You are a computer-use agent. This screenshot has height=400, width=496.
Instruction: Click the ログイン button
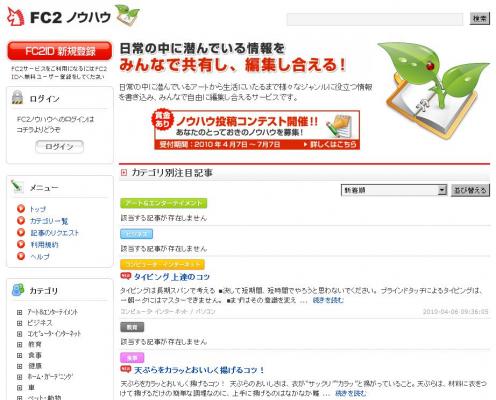click(59, 147)
